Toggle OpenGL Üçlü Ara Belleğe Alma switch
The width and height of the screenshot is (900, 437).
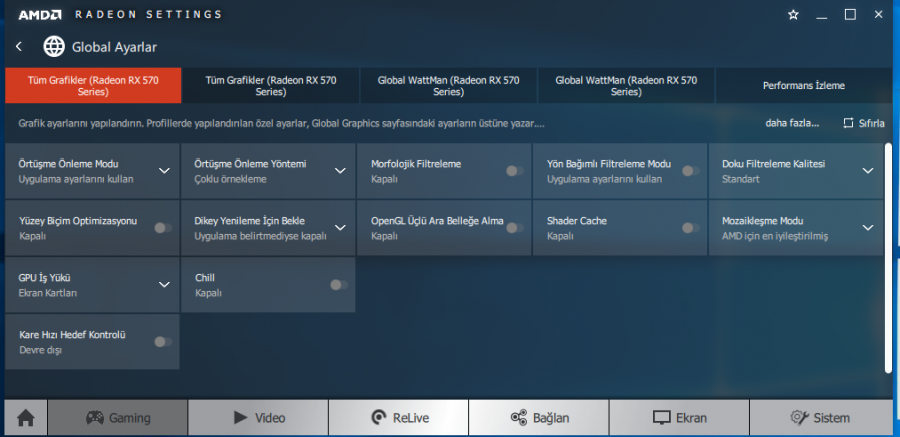[x=515, y=228]
